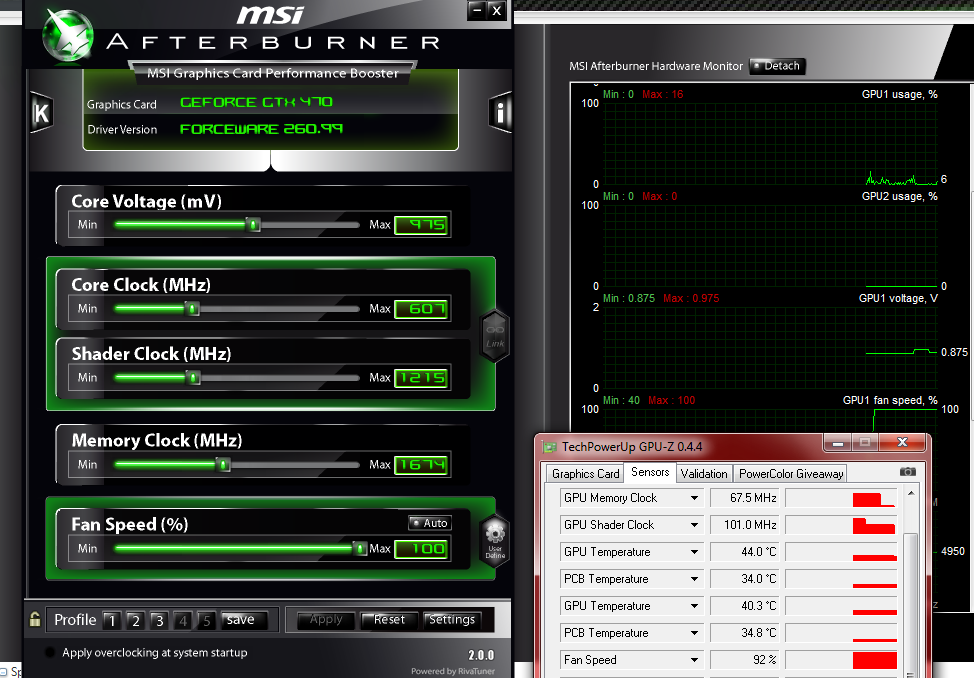The image size is (974, 678).
Task: Save the current profile settings
Action: pos(244,620)
